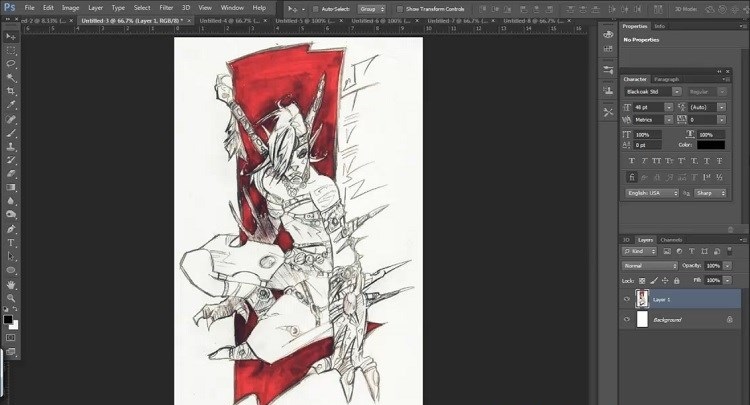The width and height of the screenshot is (750, 405).
Task: Open the Kind layer filter dropdown
Action: pos(639,251)
